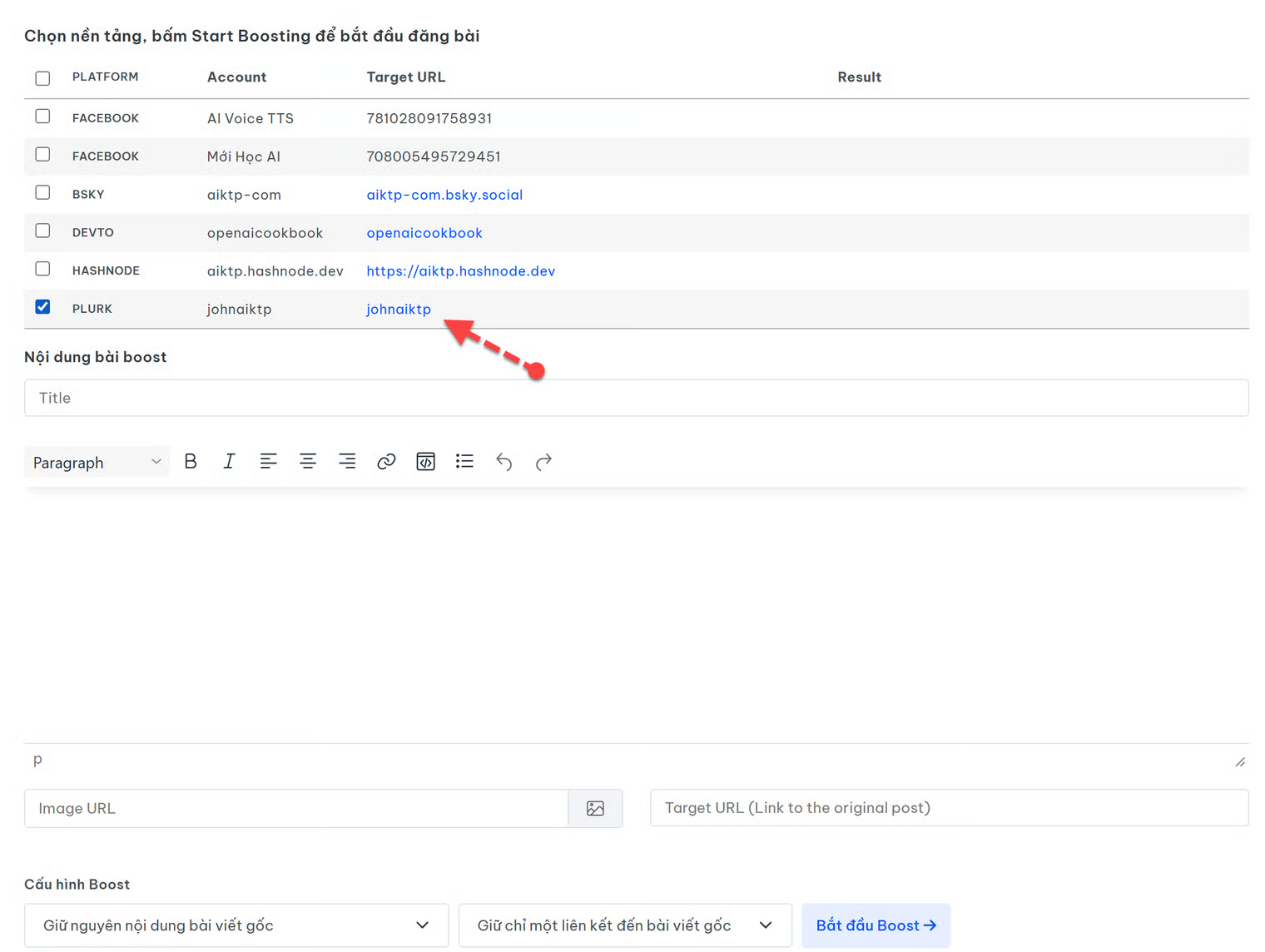
Task: Check the select-all platforms checkbox
Action: [42, 78]
